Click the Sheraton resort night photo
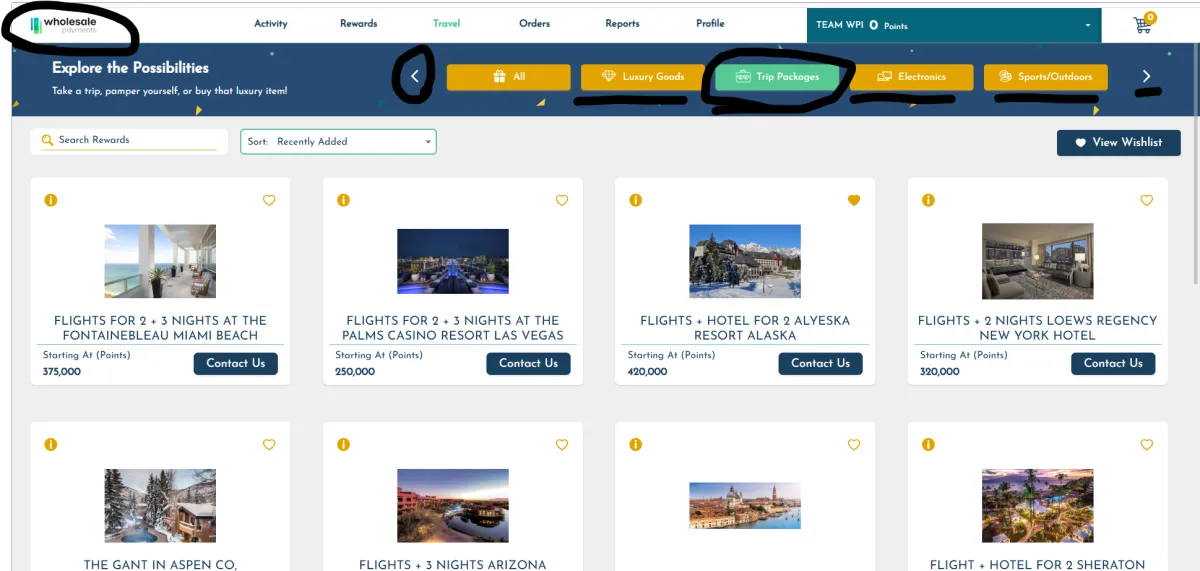The image size is (1200, 571). click(x=1037, y=505)
